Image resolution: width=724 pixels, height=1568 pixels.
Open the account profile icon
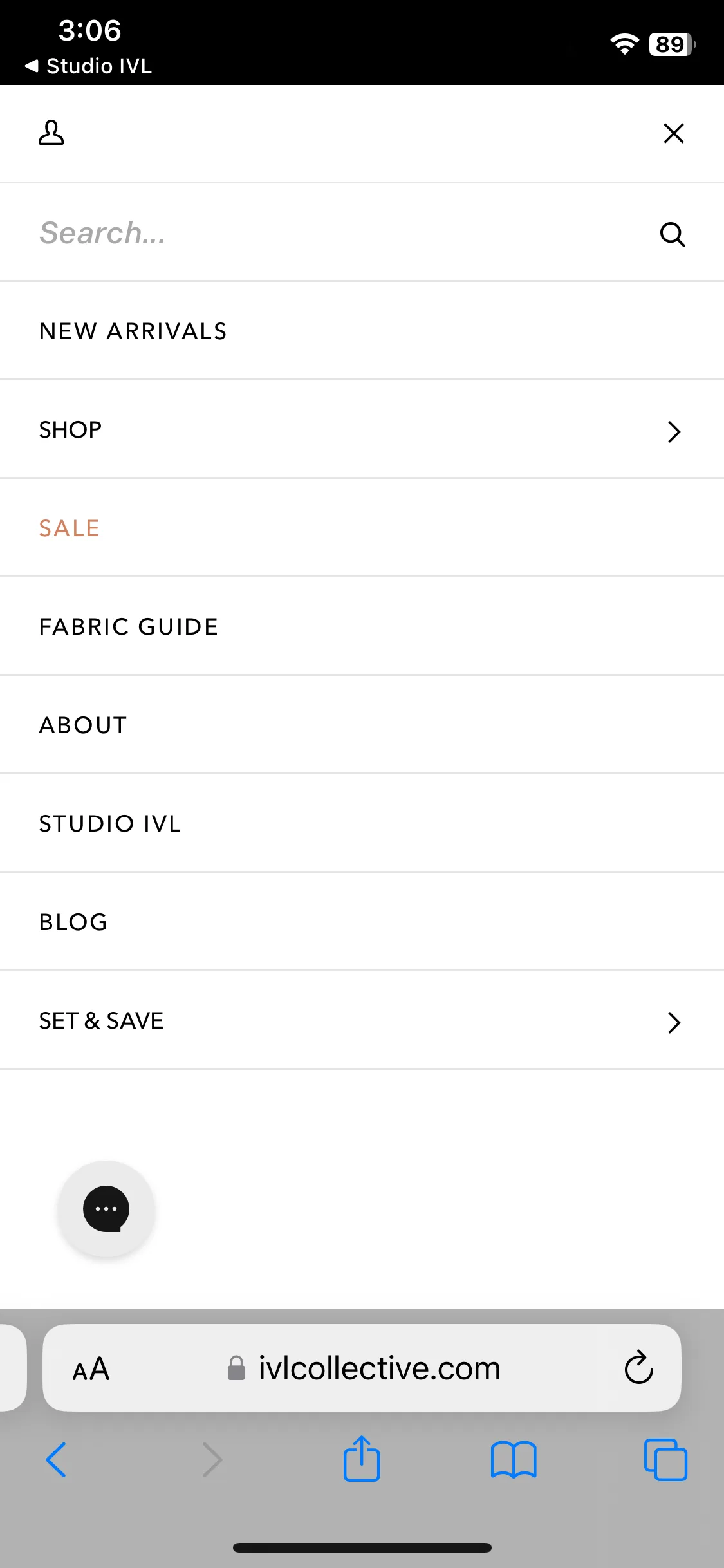coord(51,133)
